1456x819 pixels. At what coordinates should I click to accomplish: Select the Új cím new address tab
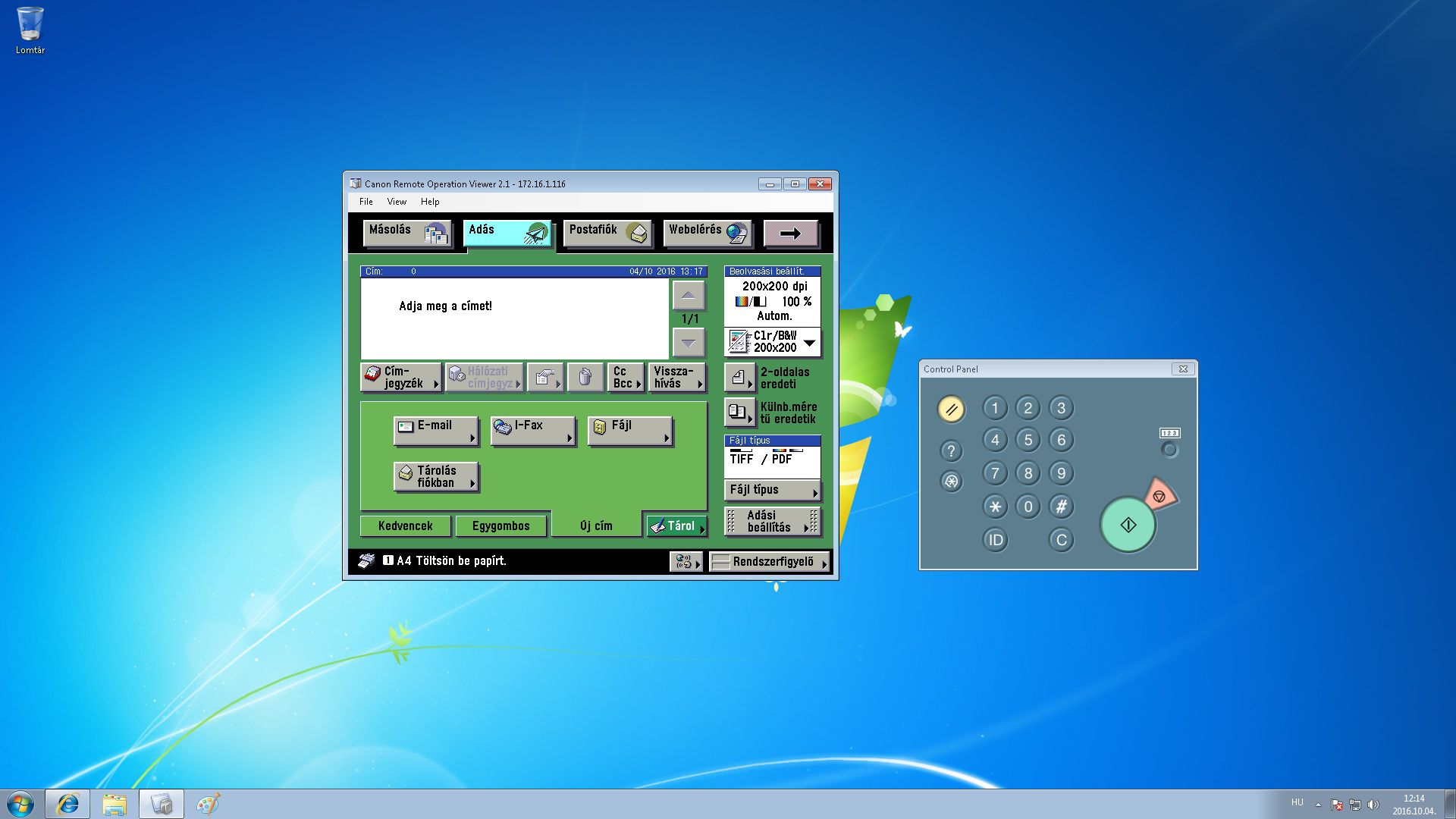point(596,526)
